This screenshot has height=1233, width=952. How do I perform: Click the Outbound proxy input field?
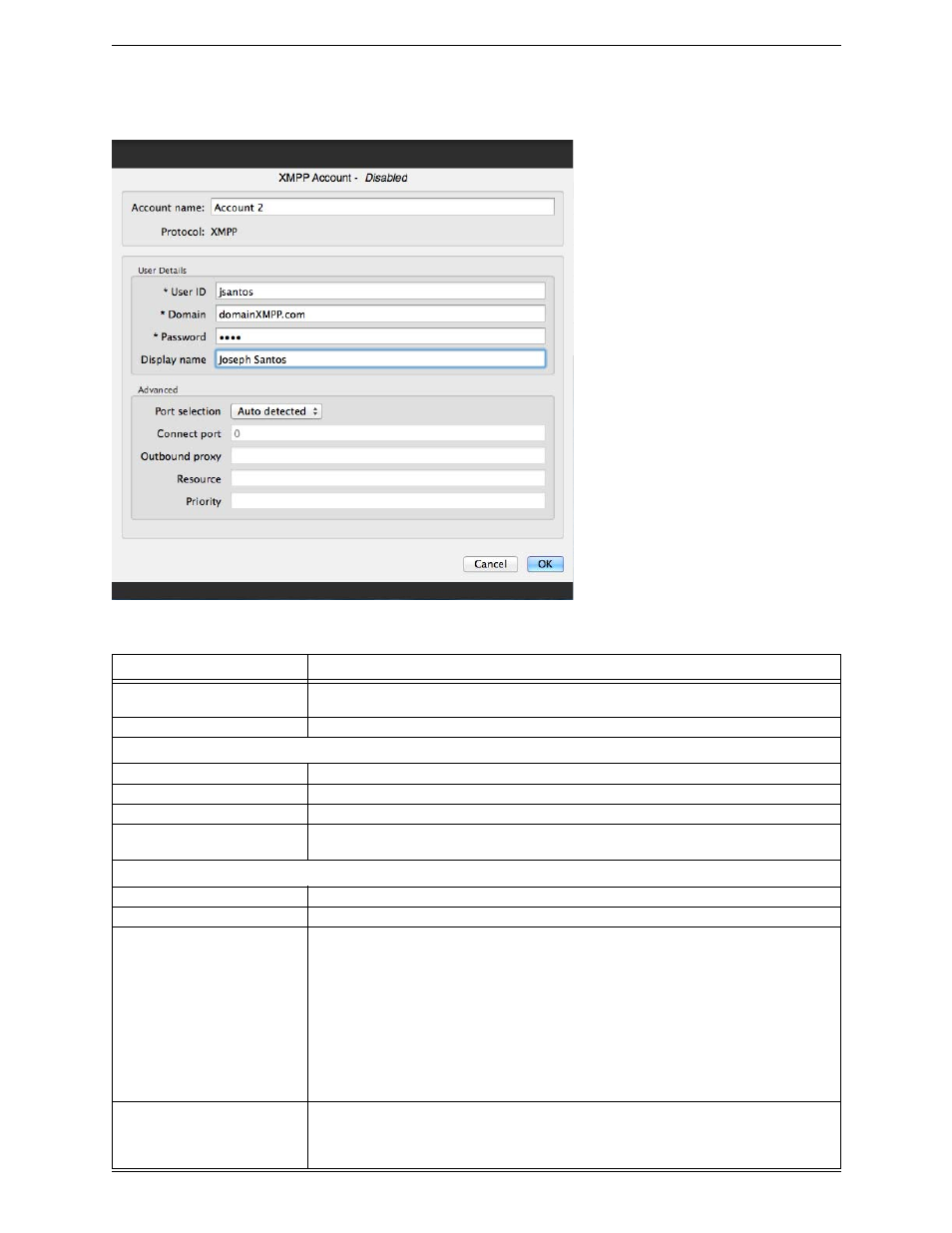[388, 456]
